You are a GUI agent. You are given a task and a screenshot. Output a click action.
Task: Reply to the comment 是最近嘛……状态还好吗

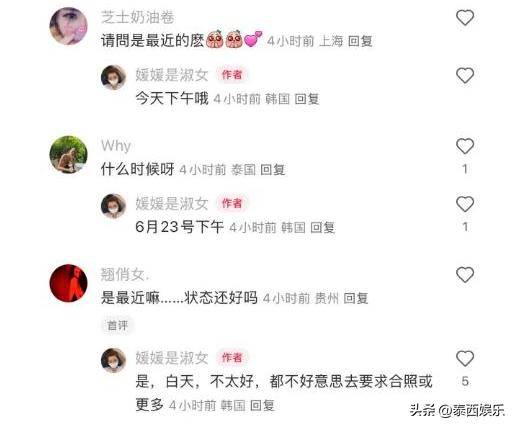coord(356,298)
